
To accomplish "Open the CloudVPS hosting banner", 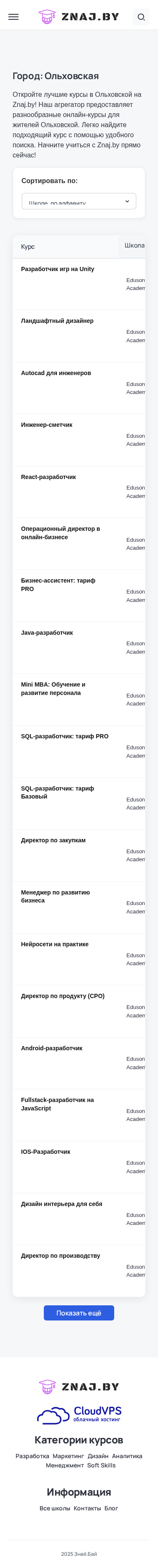I will (79, 1415).
